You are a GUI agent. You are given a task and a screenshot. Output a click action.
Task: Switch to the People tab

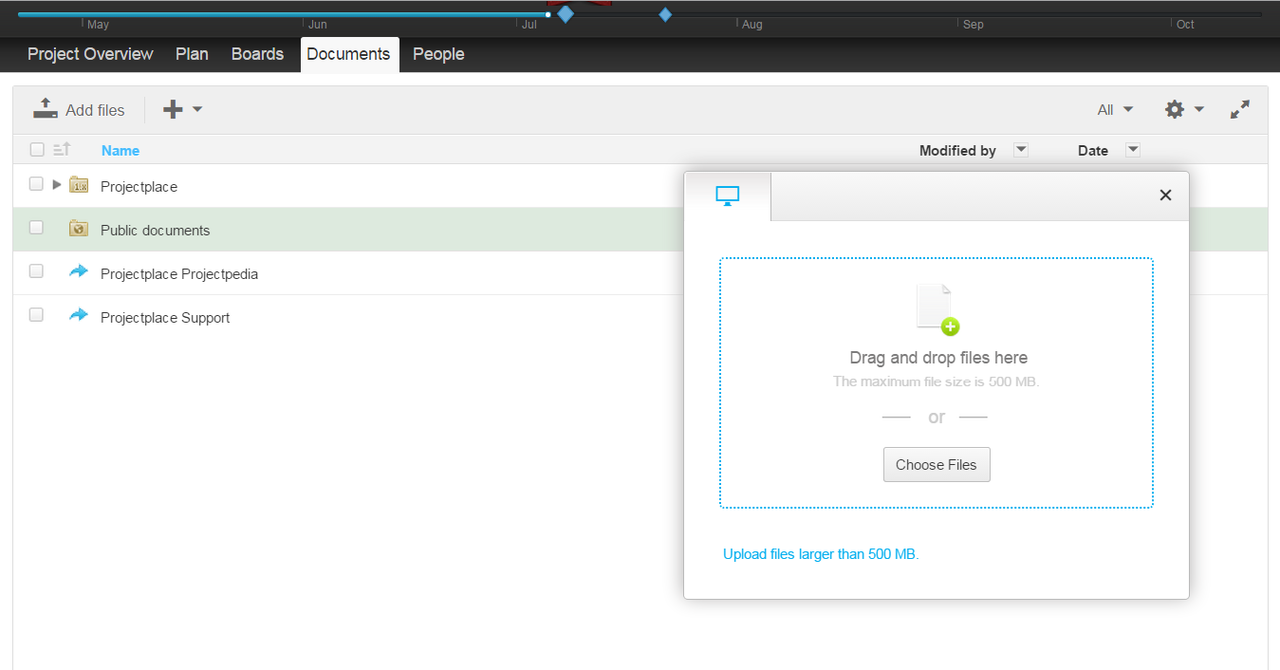(x=439, y=54)
